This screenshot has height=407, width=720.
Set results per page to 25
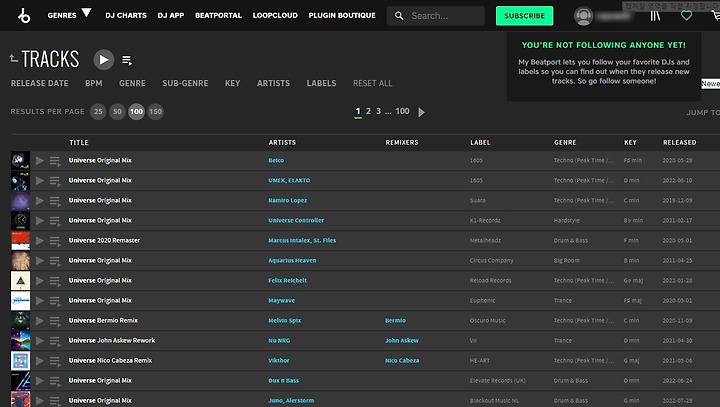click(98, 112)
